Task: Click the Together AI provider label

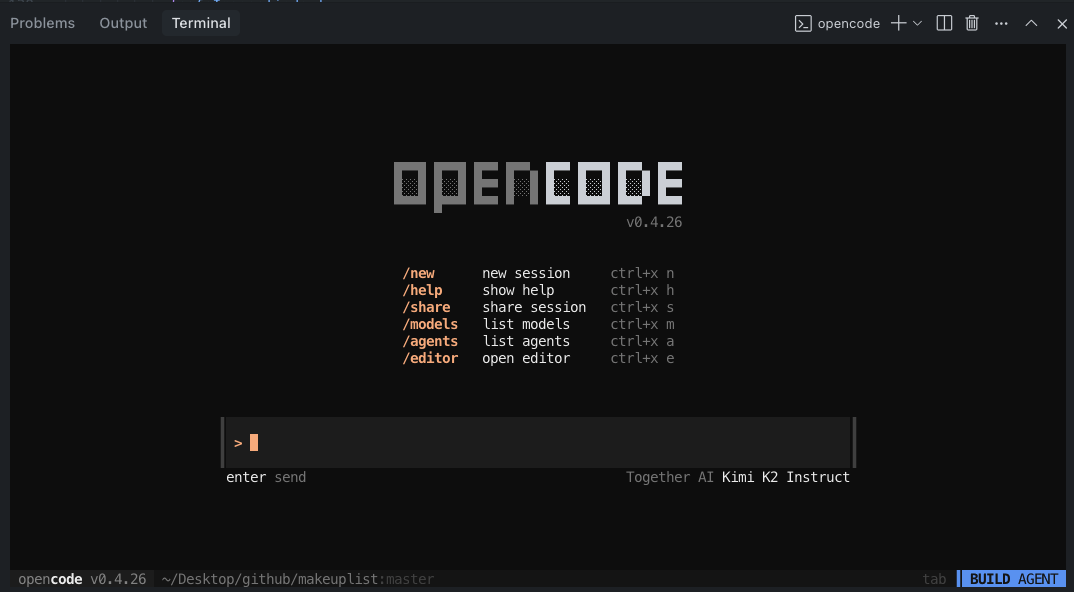Action: (x=670, y=478)
